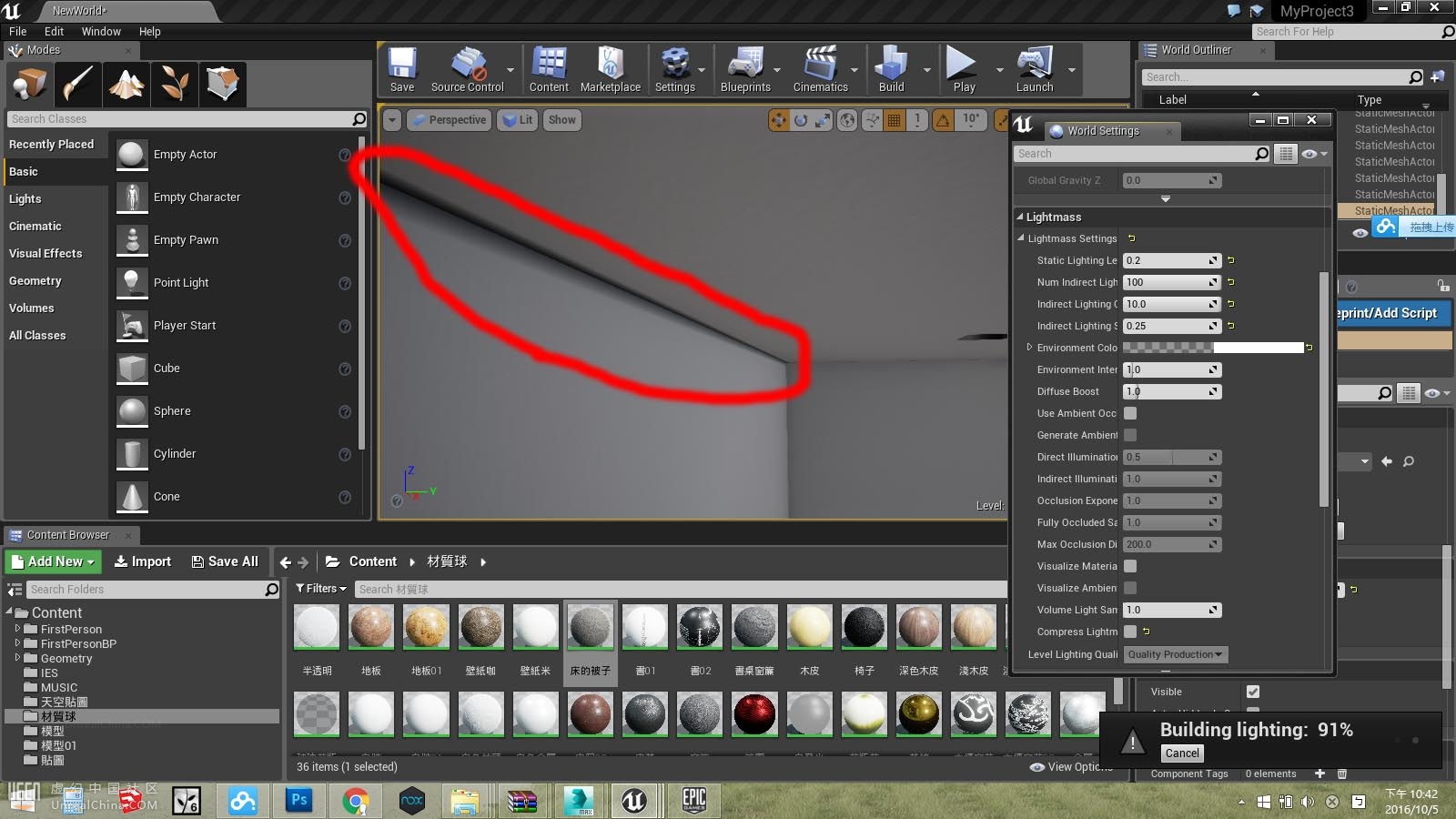Open the Window menu

(x=101, y=31)
